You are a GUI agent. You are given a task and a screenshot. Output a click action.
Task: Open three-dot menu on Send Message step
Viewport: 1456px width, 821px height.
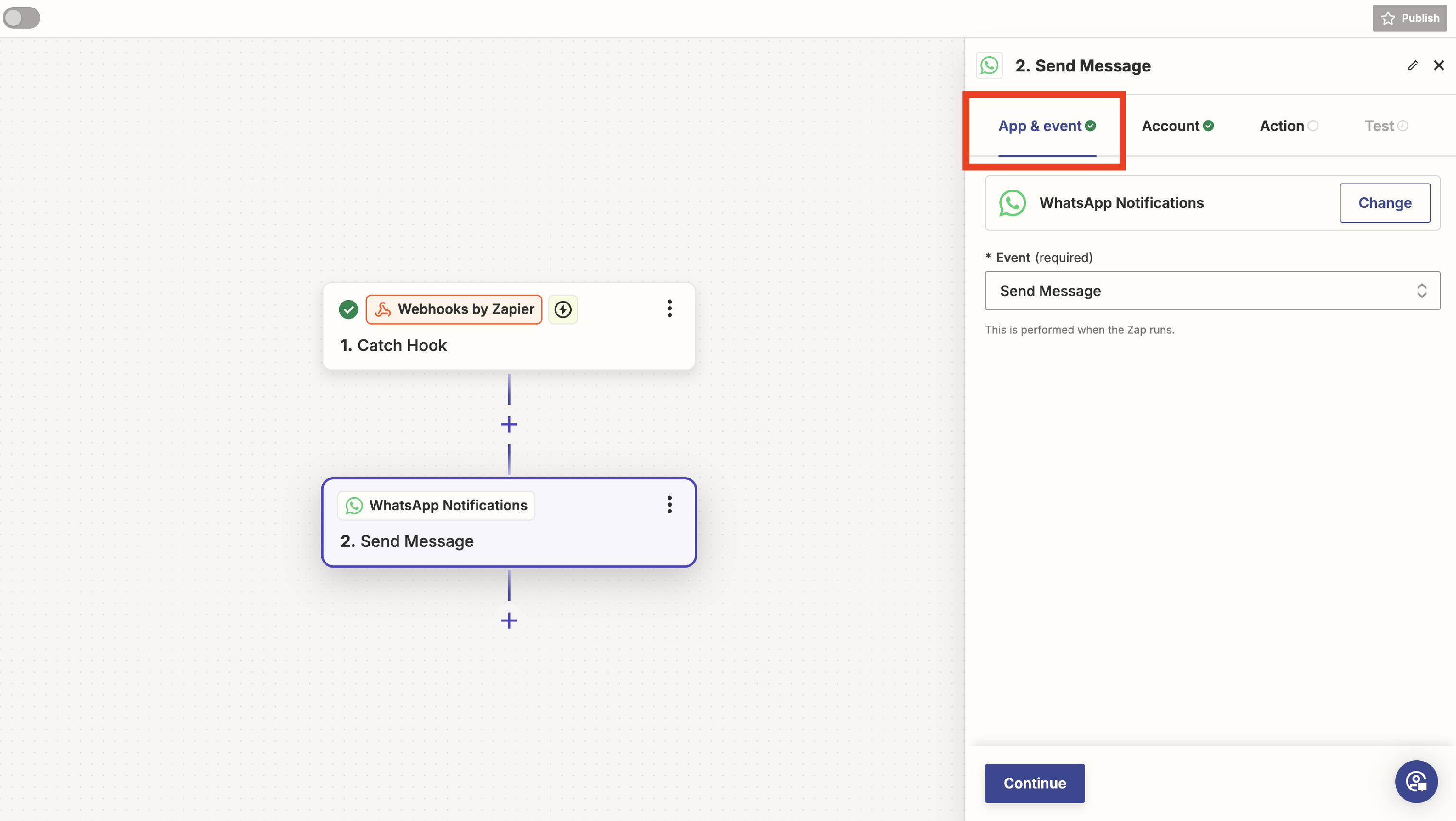coord(669,504)
